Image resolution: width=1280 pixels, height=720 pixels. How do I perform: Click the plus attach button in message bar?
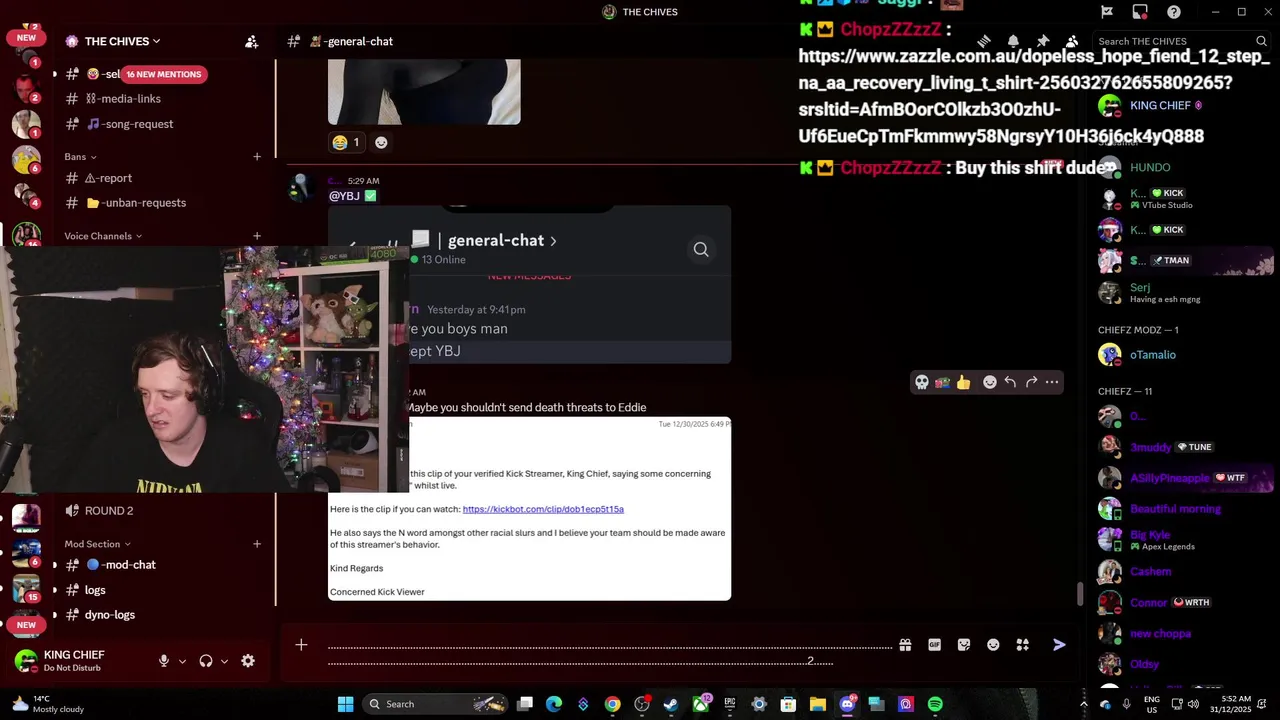coord(301,645)
